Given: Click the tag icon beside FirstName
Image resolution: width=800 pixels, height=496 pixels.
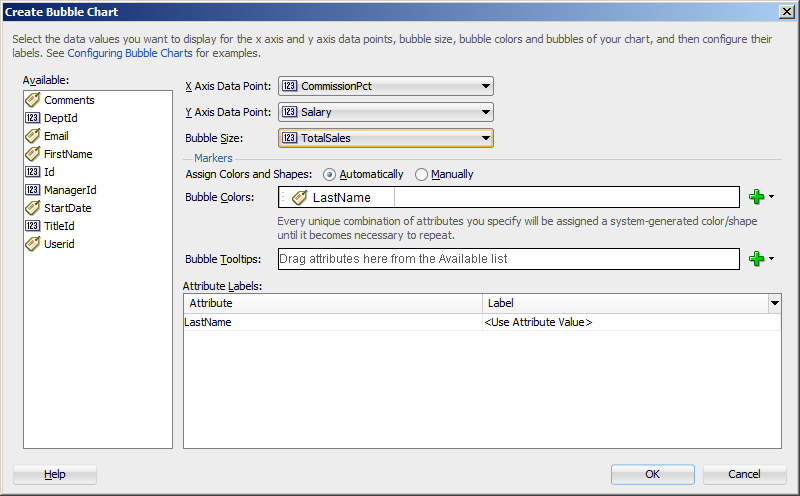Looking at the screenshot, I should 33,154.
